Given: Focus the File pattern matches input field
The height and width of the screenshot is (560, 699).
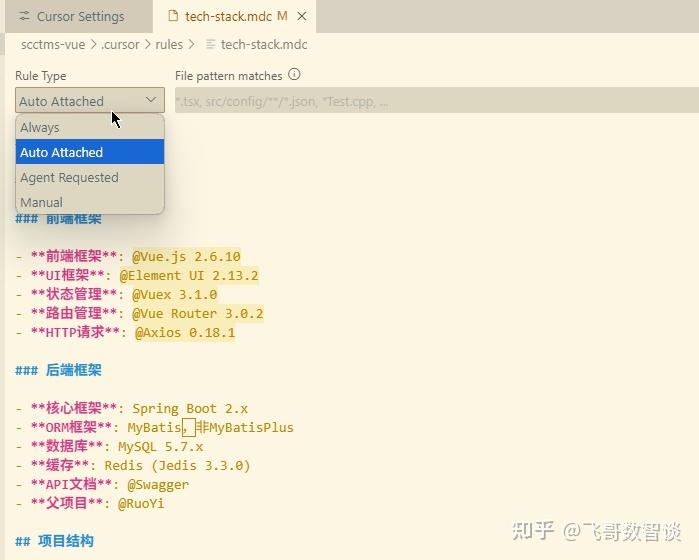Looking at the screenshot, I should point(437,100).
